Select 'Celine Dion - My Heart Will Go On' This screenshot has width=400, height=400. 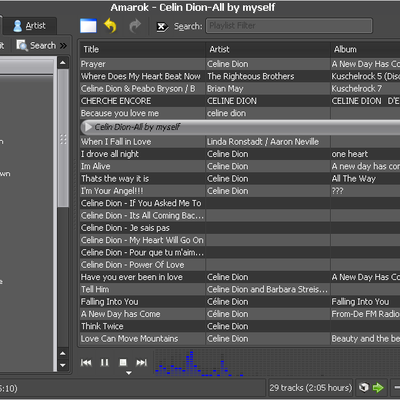tap(142, 240)
